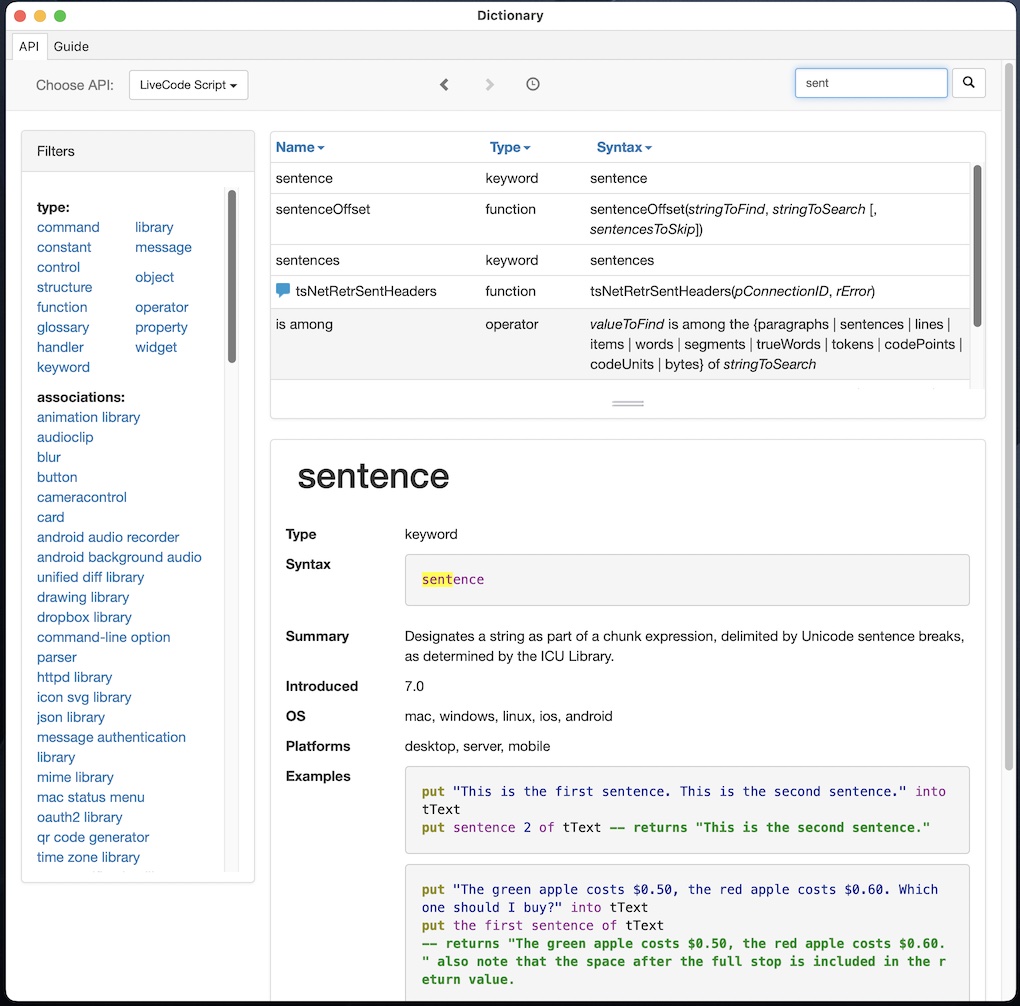Open history with the clock icon

533,85
